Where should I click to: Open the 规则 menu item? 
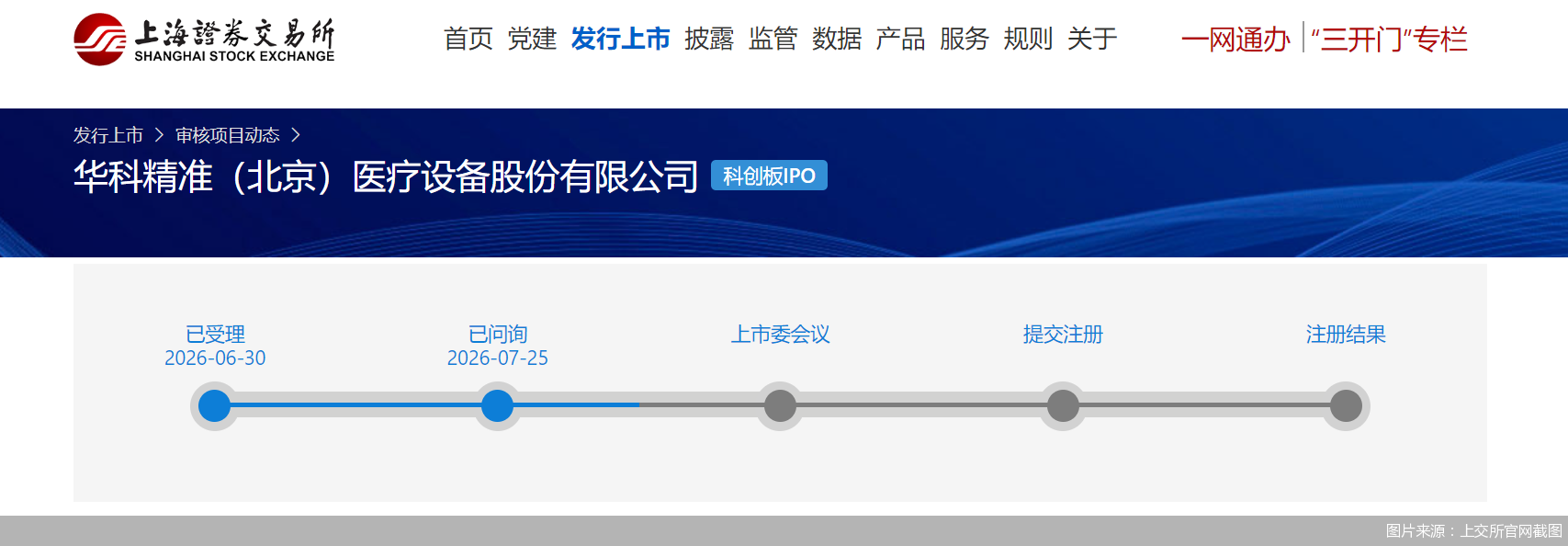coord(1029,39)
